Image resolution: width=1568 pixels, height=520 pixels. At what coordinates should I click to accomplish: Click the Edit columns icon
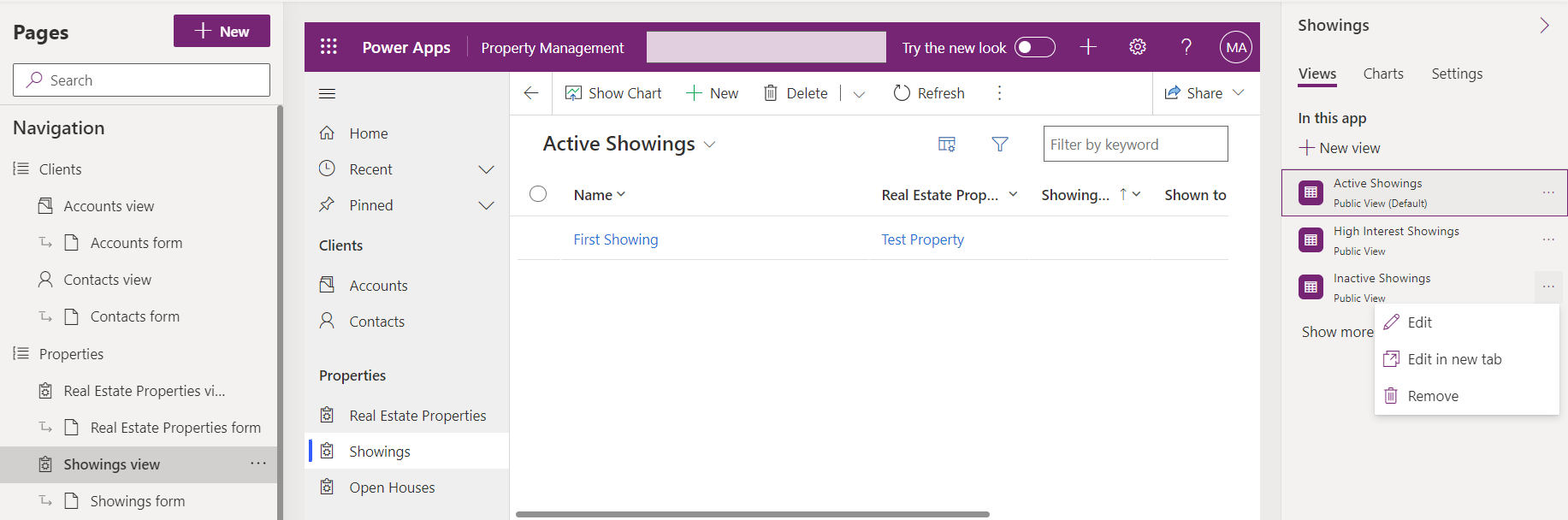pos(946,145)
